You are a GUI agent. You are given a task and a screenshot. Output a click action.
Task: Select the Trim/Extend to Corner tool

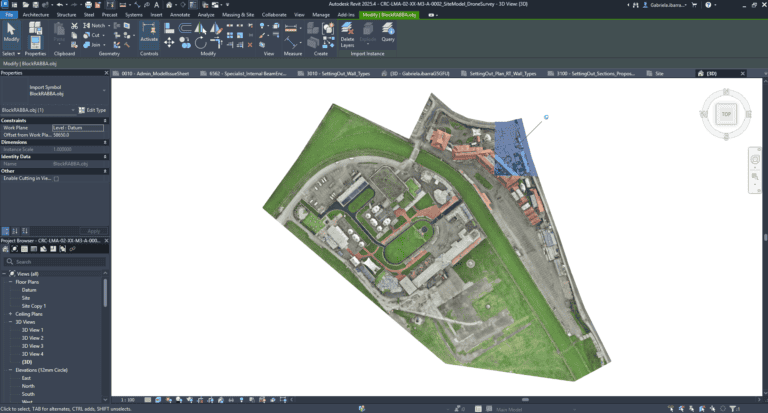[x=216, y=43]
